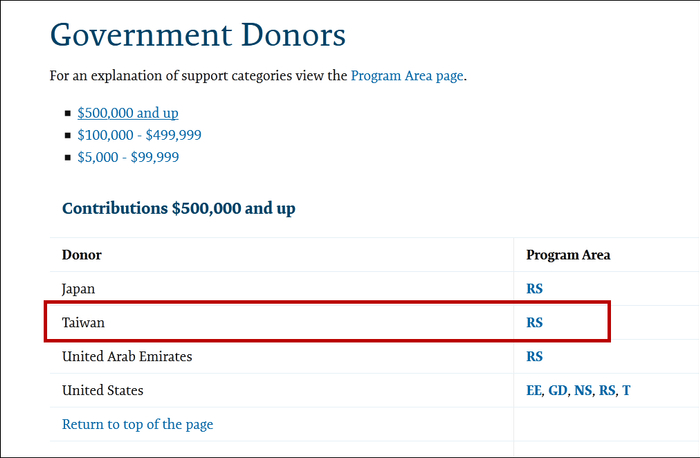
Task: Click the Taiwan donor cell
Action: (x=83, y=323)
